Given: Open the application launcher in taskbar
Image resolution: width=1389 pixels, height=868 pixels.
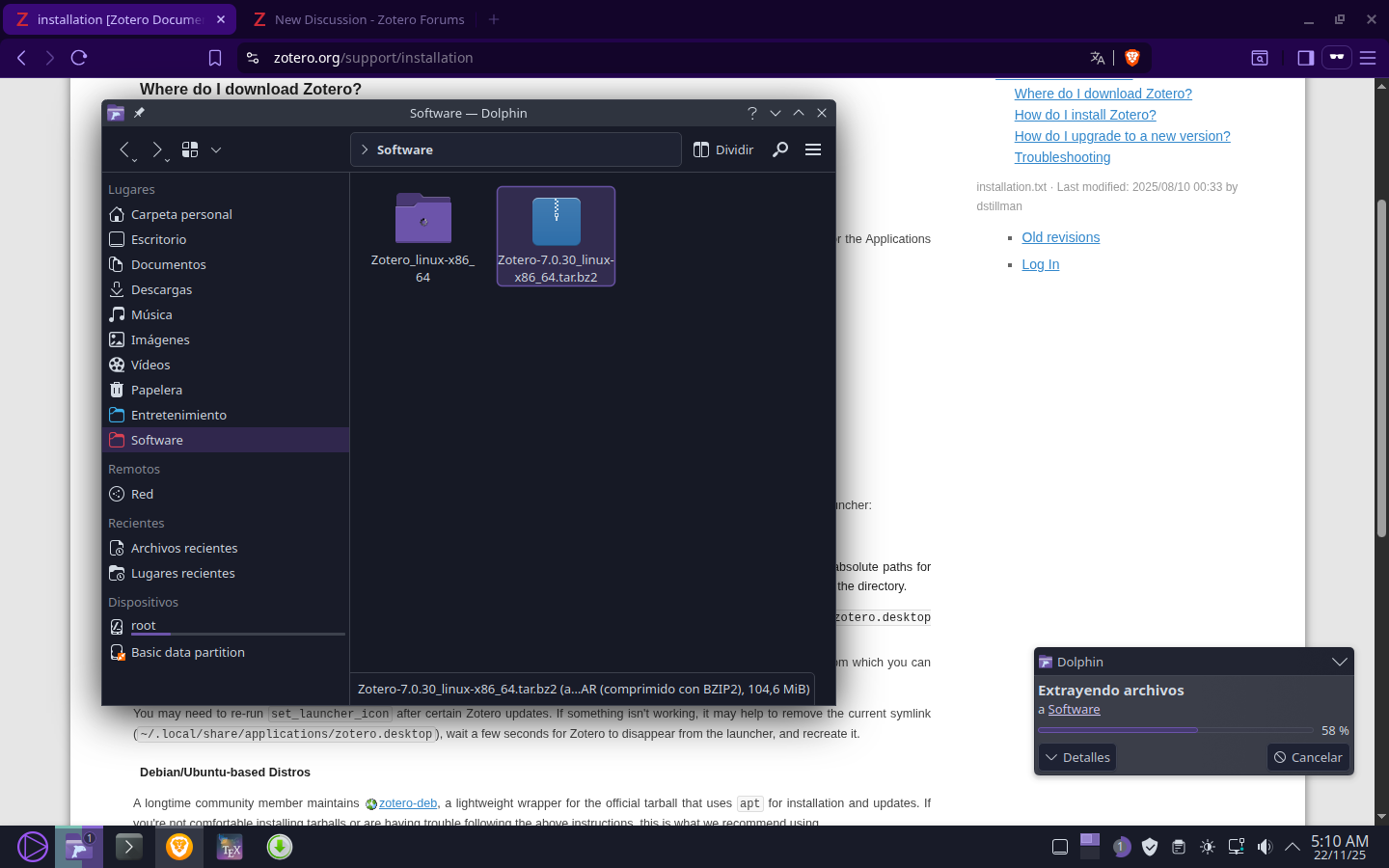Looking at the screenshot, I should tap(32, 847).
